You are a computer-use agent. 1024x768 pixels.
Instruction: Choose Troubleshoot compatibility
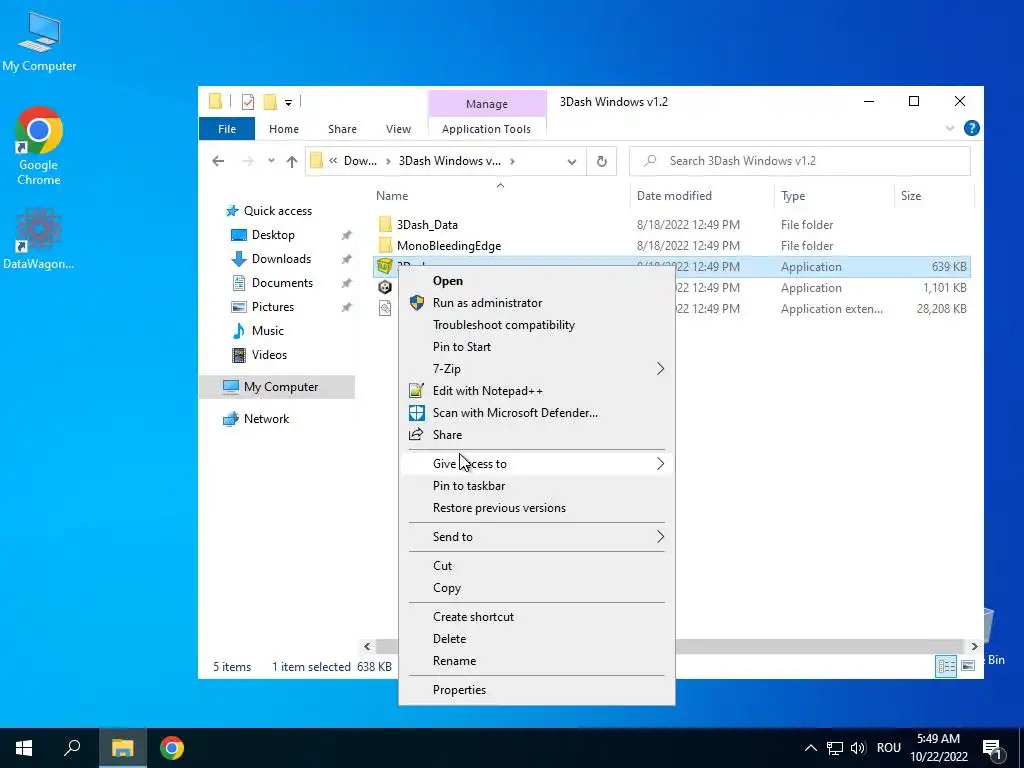(x=536, y=325)
